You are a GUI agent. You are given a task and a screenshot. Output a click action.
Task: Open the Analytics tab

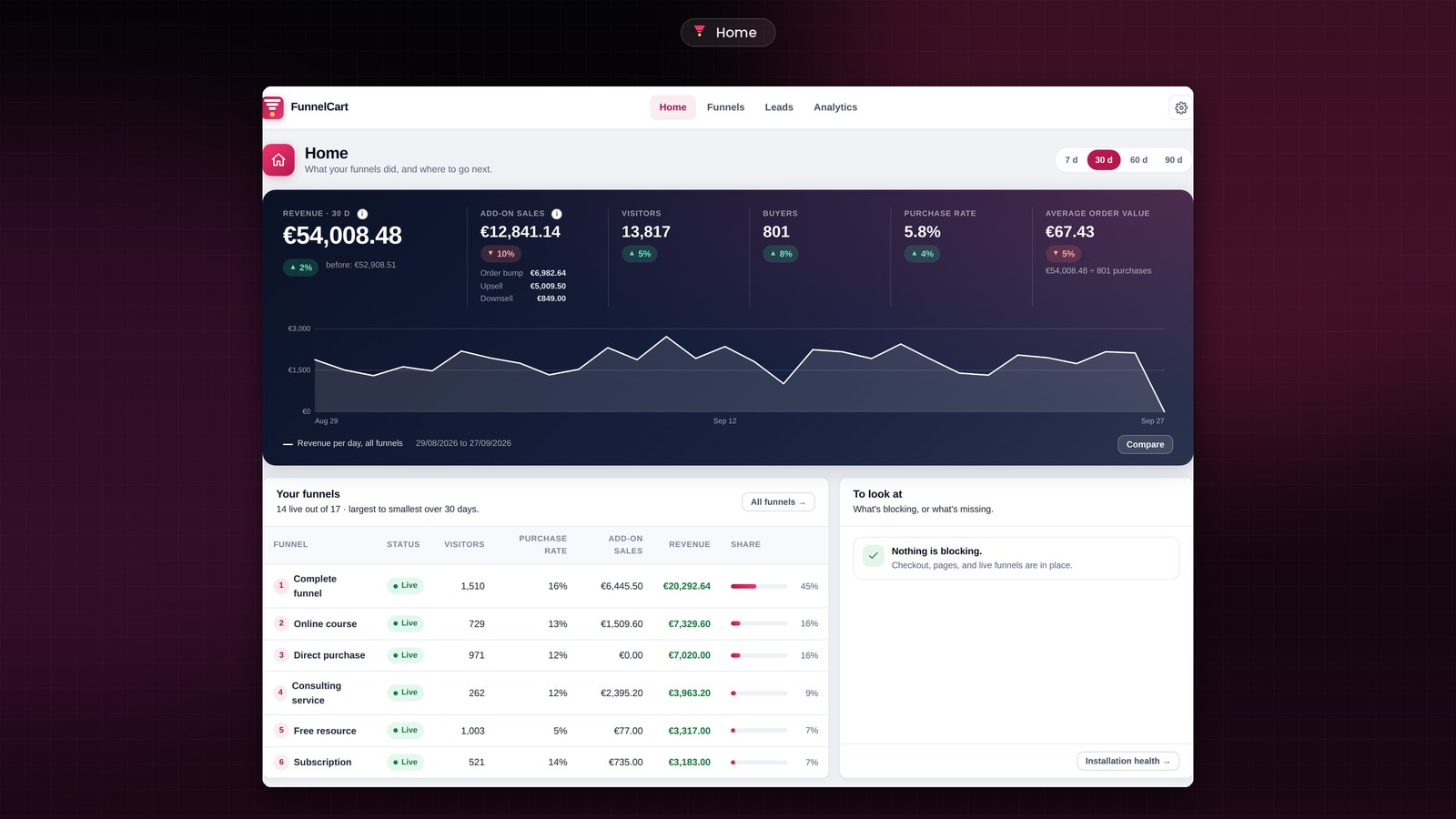pyautogui.click(x=835, y=107)
